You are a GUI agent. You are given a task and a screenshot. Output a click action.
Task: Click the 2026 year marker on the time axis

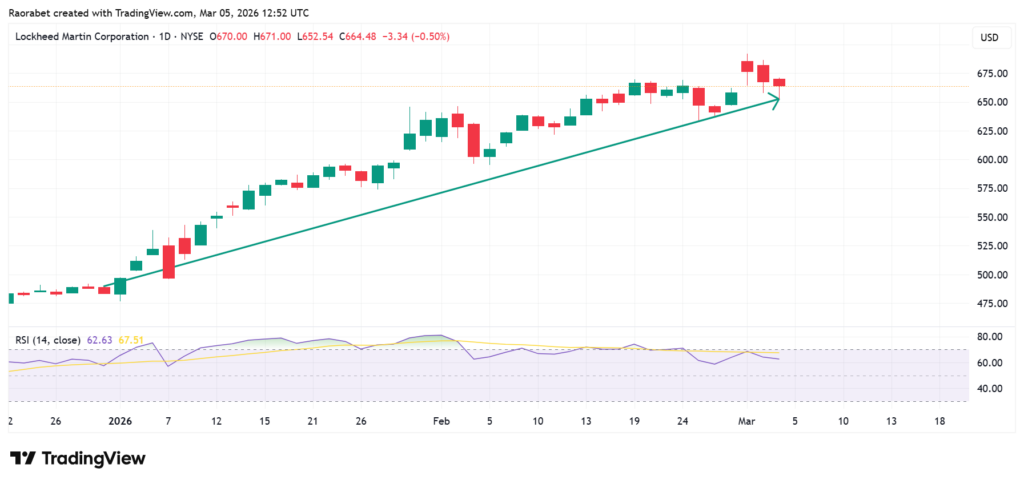coord(119,422)
